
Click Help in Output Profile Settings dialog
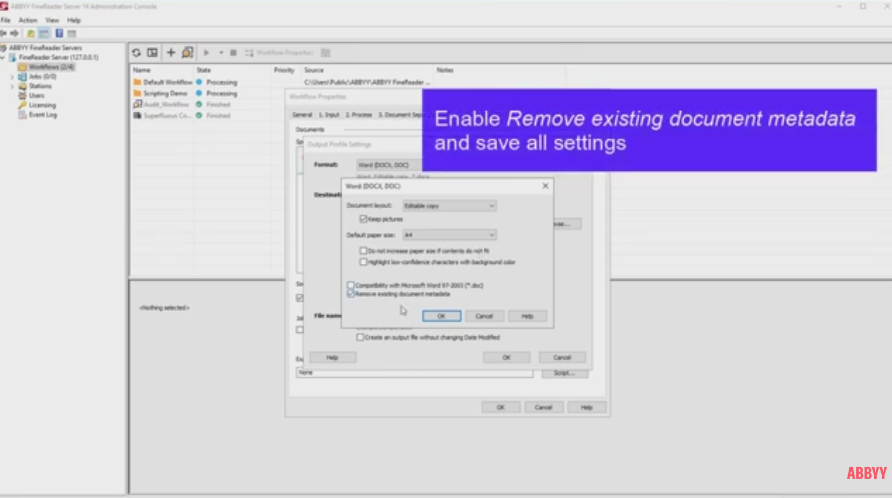pos(332,358)
